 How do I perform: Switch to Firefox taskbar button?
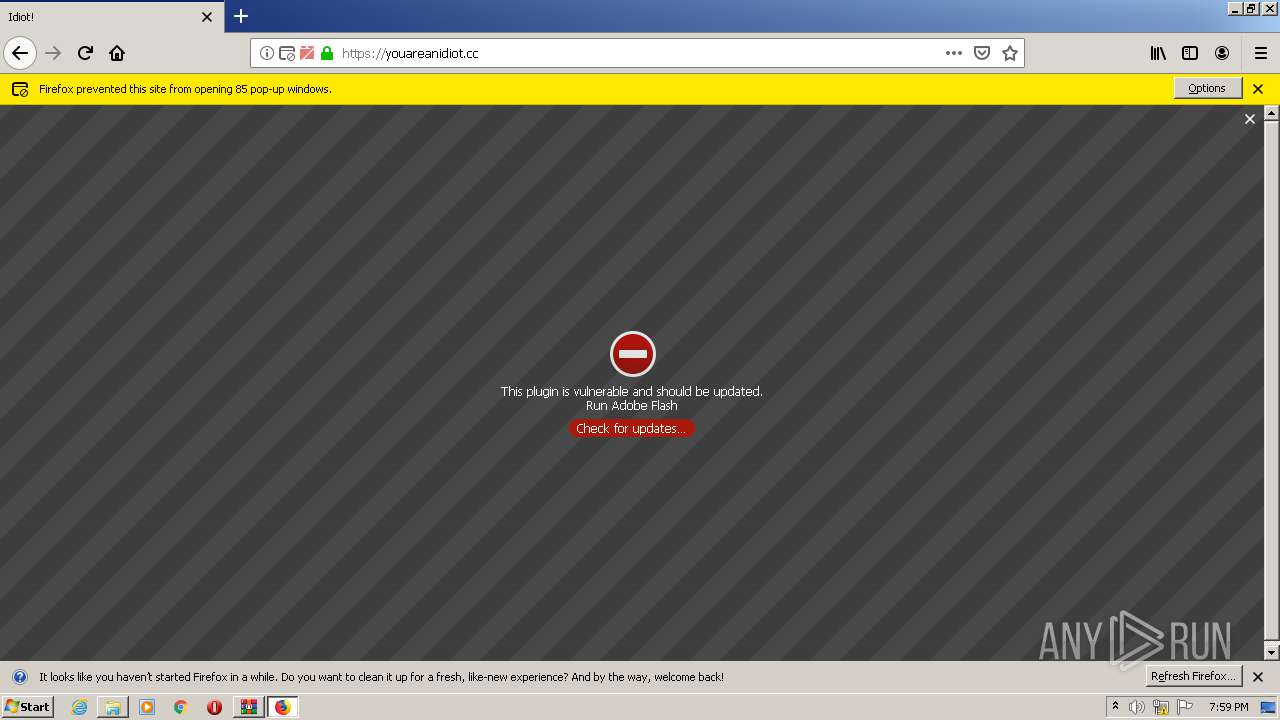pyautogui.click(x=283, y=707)
